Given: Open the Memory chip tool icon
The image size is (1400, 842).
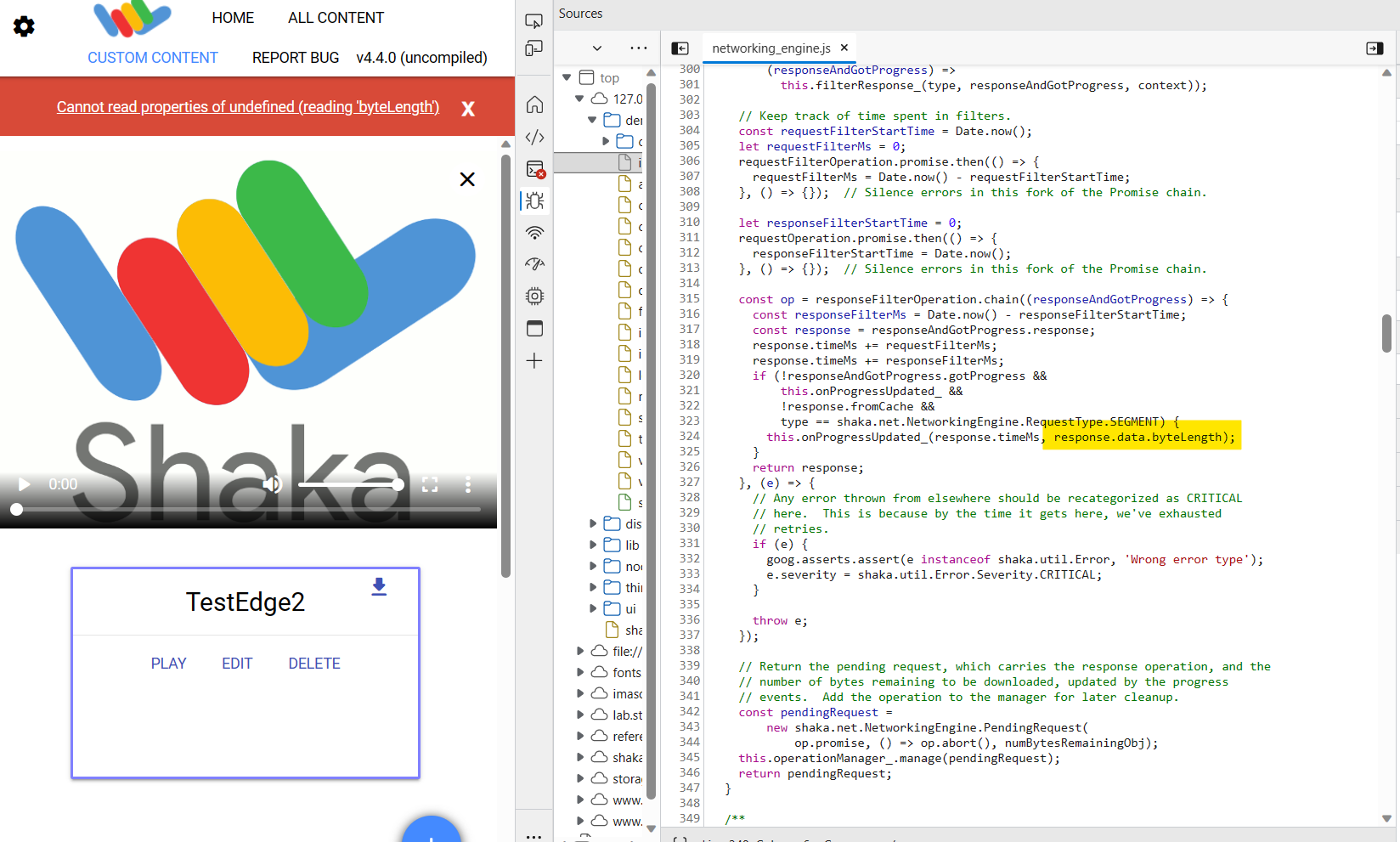Looking at the screenshot, I should [534, 297].
